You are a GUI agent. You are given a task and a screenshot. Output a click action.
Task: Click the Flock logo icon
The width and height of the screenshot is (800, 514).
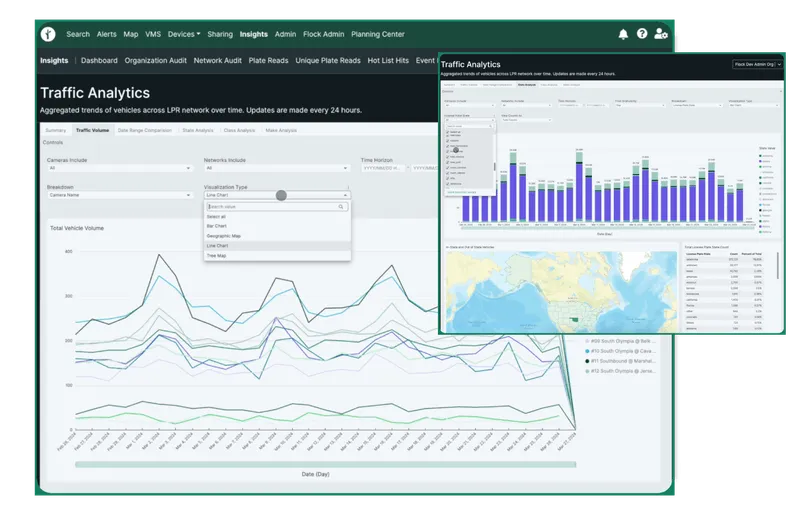(x=48, y=34)
